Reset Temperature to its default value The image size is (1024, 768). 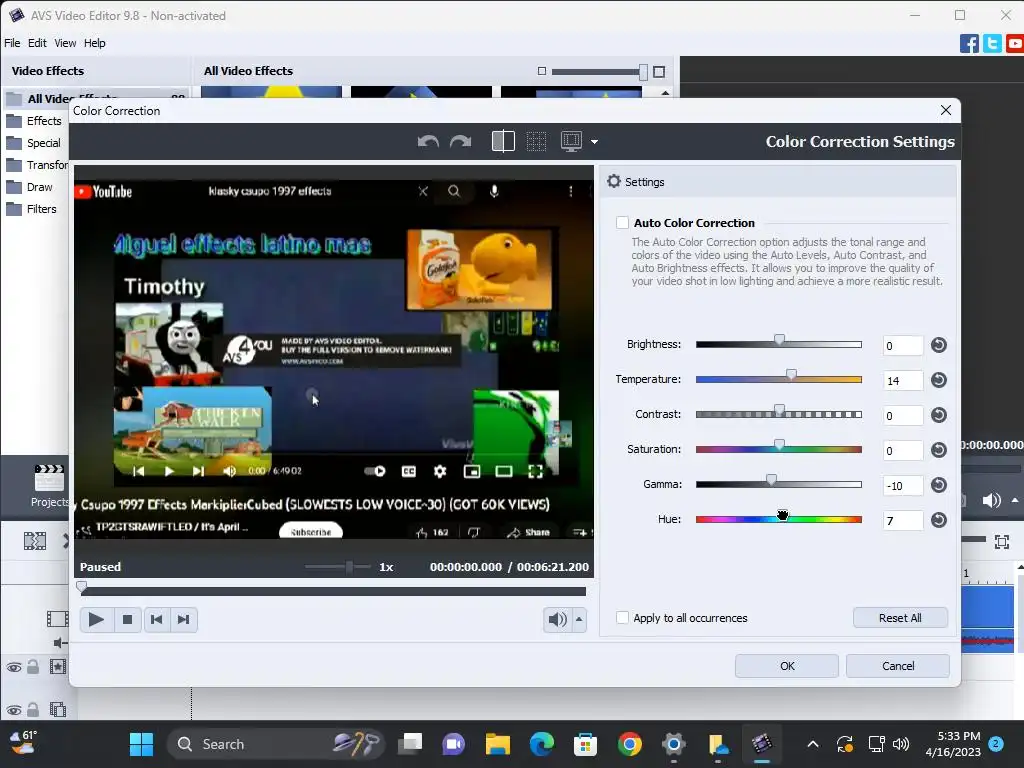(x=938, y=380)
